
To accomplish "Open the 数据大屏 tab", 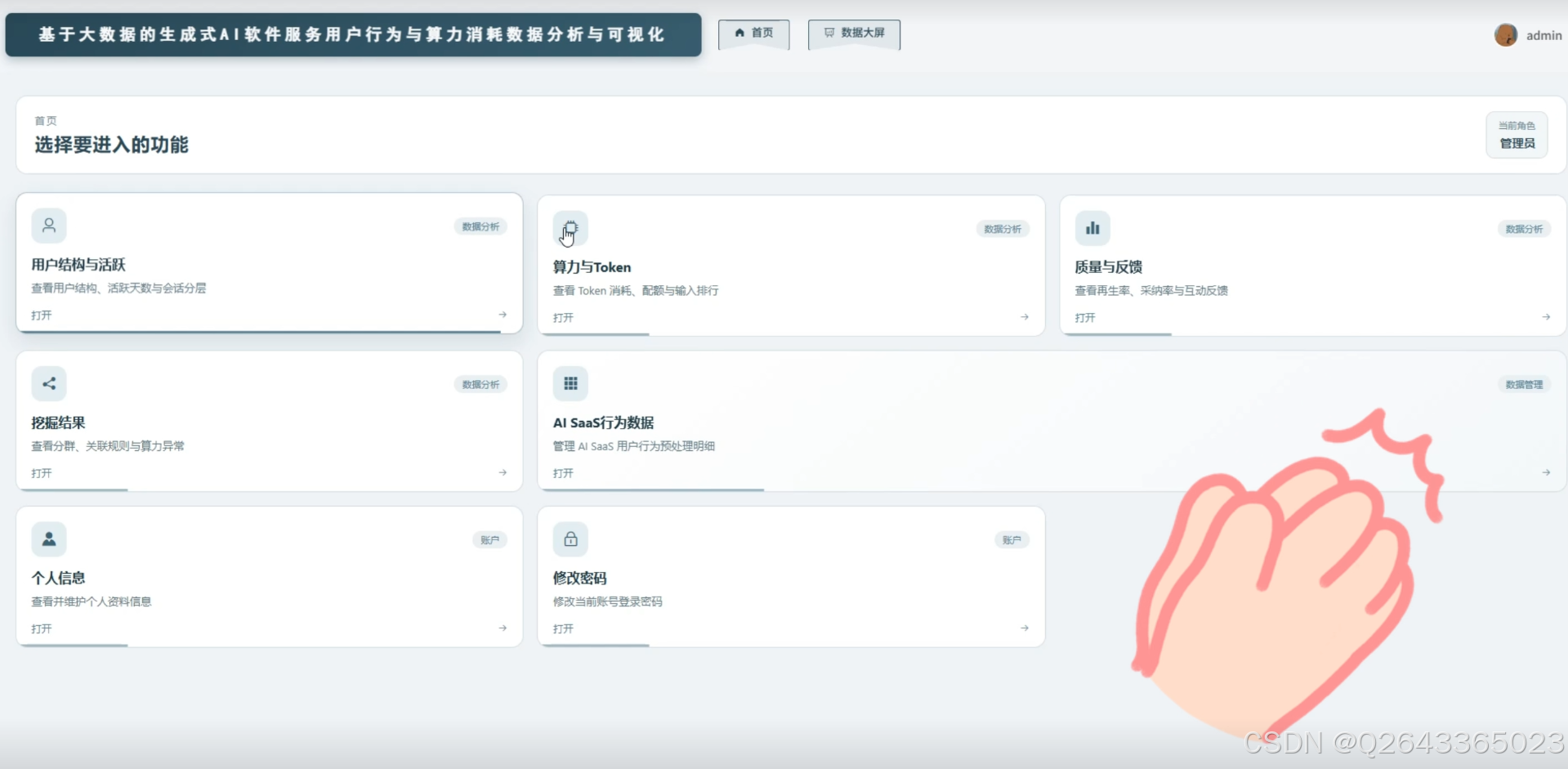I will (x=854, y=33).
